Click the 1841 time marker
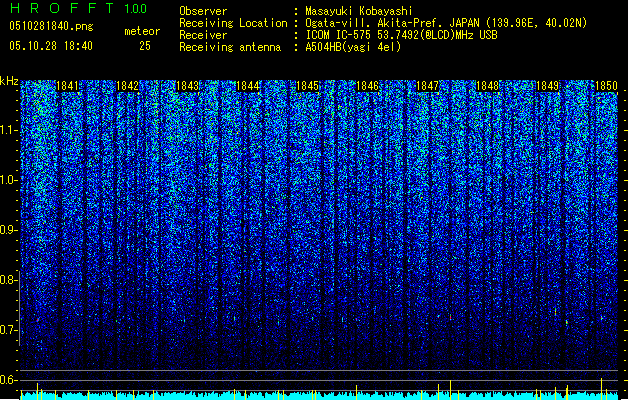This screenshot has height=400, width=629. (67, 86)
